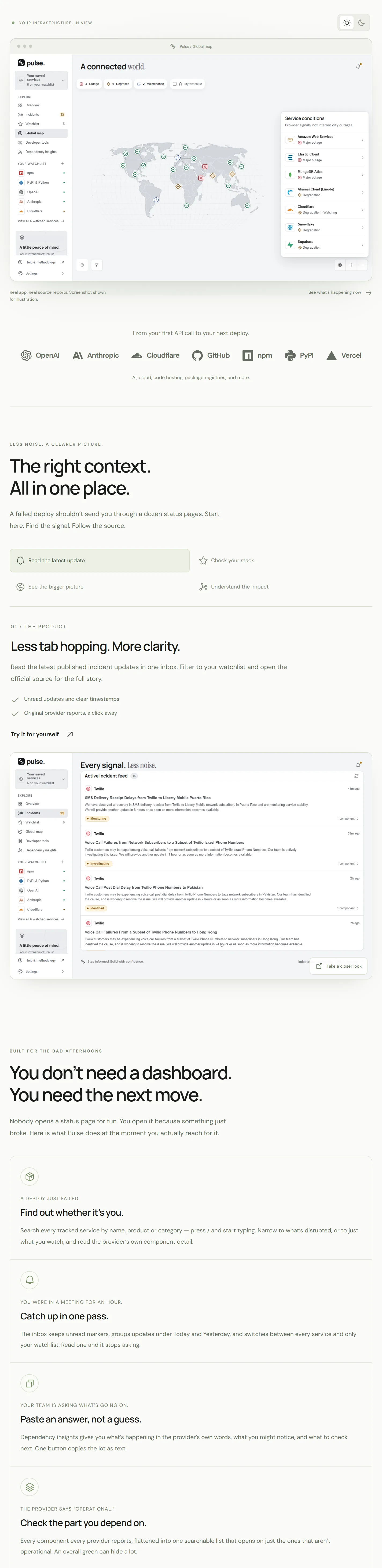
Task: Open Supabase row chevron
Action: 362,245
